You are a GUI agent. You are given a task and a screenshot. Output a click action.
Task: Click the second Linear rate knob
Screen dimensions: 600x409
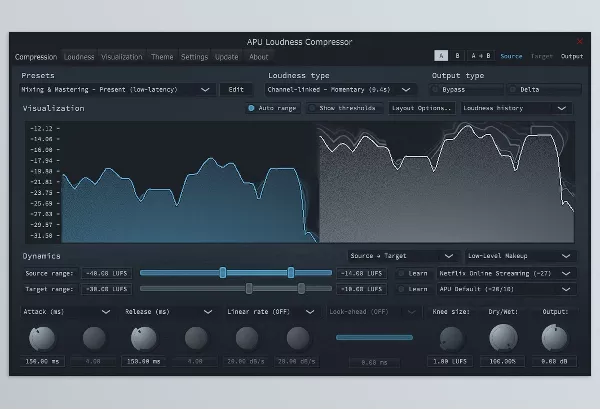pos(298,339)
